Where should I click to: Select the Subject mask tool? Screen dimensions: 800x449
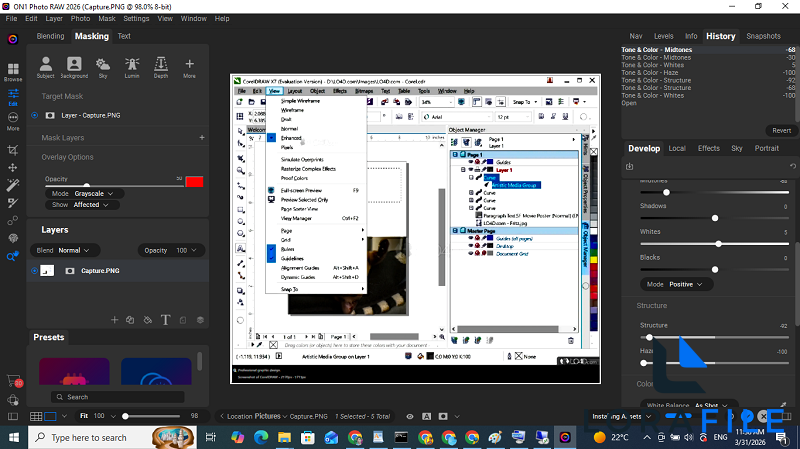[x=45, y=67]
